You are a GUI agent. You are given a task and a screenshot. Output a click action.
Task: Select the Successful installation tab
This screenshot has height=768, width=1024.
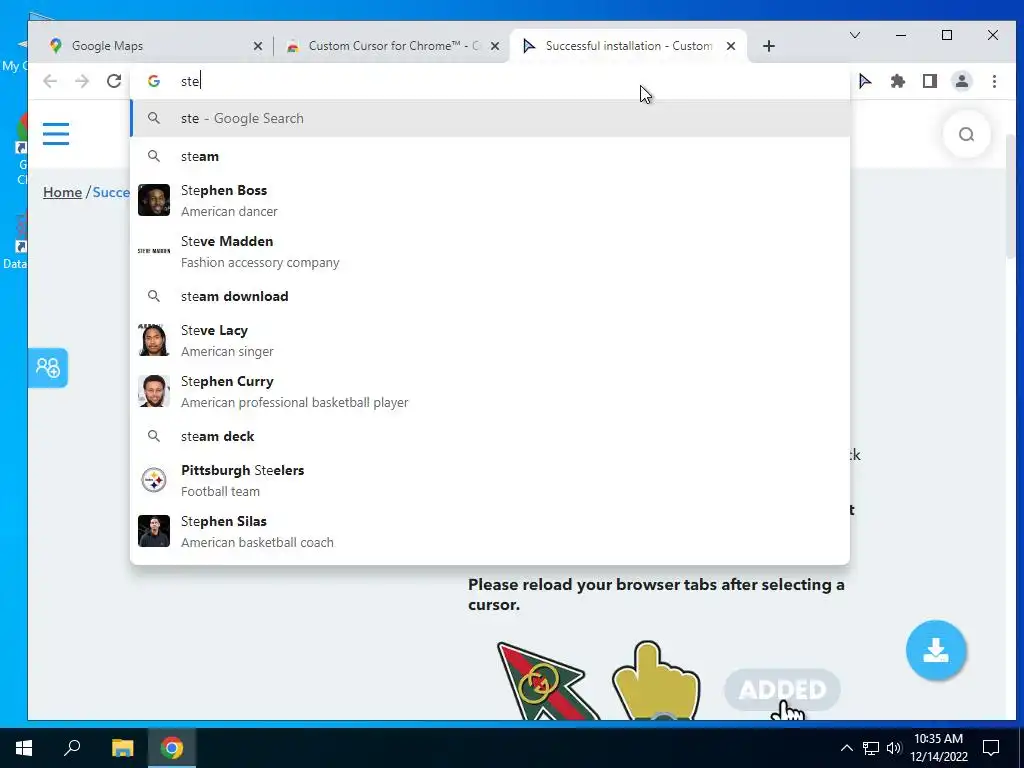coord(628,46)
